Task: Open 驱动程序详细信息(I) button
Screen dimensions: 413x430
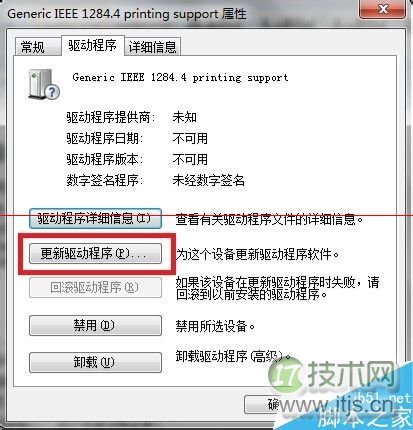Action: click(x=95, y=219)
